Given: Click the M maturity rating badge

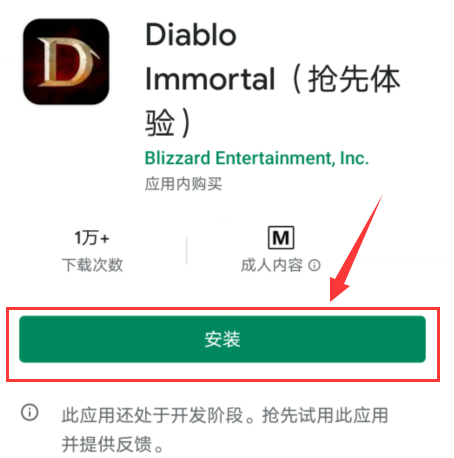Looking at the screenshot, I should click(281, 238).
